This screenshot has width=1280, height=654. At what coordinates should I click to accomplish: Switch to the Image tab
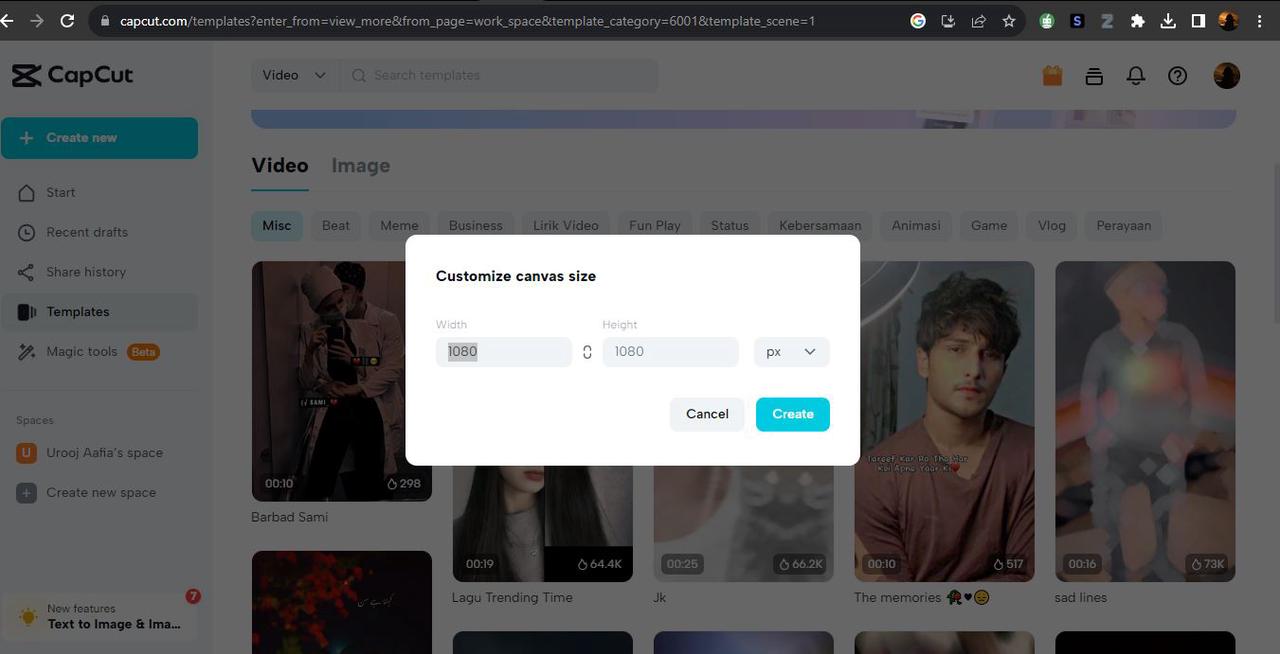click(360, 166)
